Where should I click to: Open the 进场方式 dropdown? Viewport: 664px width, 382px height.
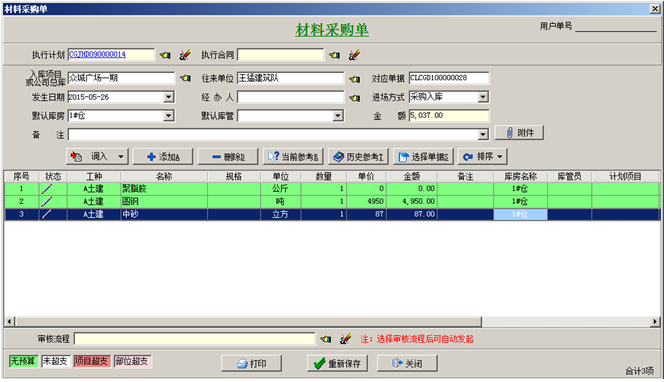(x=483, y=97)
